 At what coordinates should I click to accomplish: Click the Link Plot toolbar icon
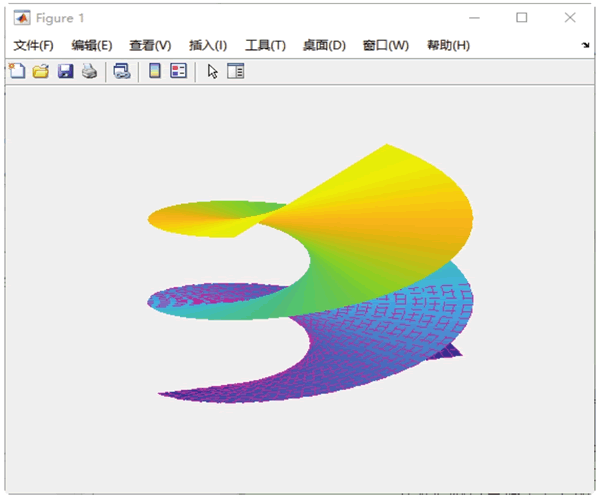122,71
